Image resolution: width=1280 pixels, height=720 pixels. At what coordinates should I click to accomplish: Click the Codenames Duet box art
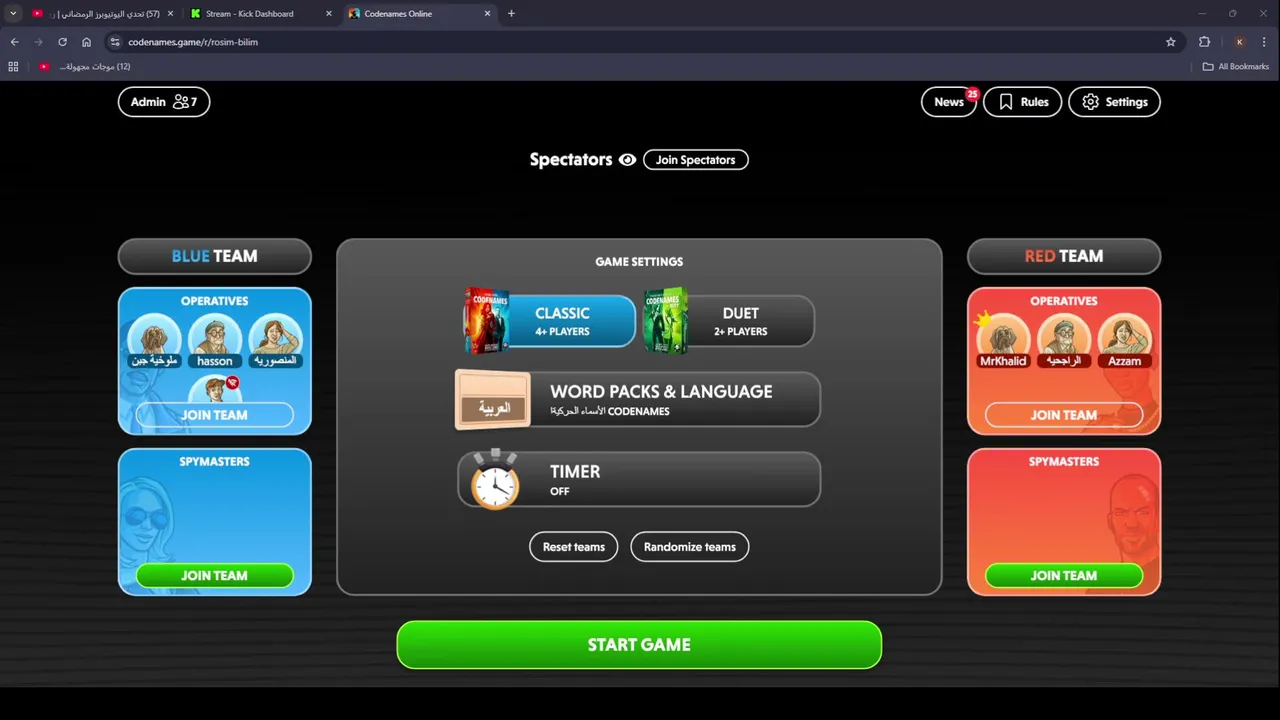pyautogui.click(x=665, y=321)
